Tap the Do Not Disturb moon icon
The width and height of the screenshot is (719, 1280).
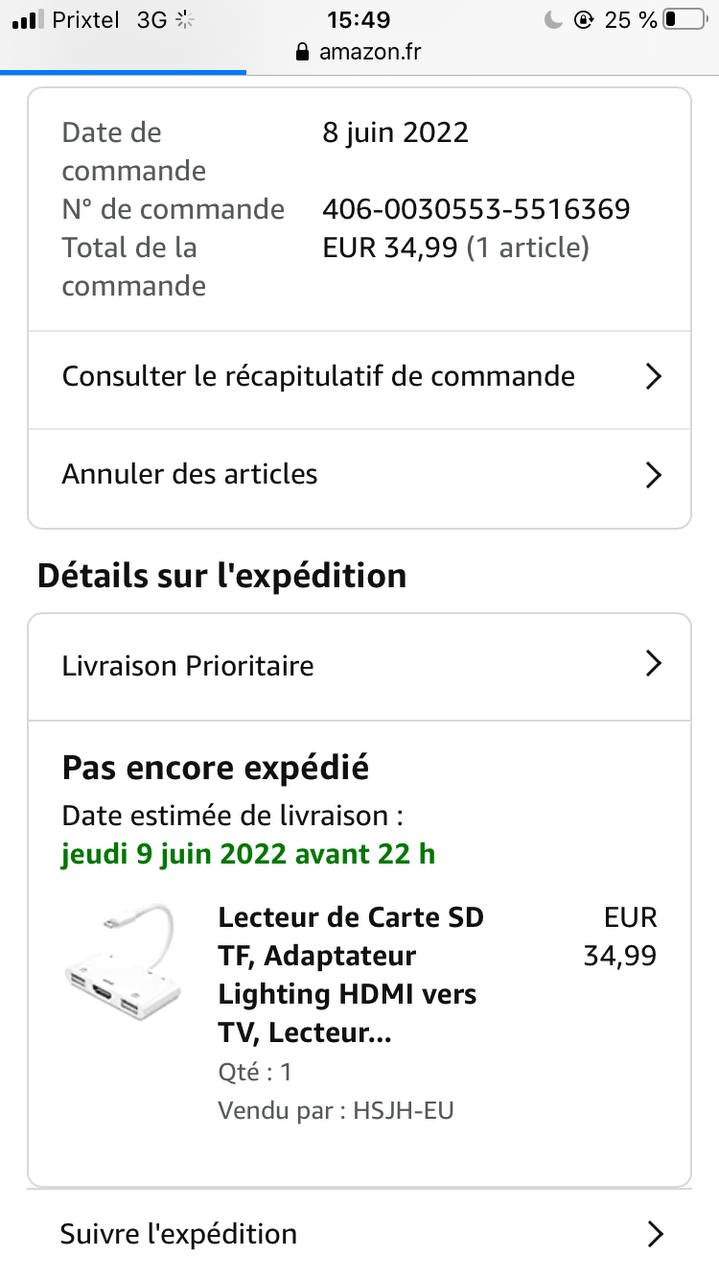553,19
